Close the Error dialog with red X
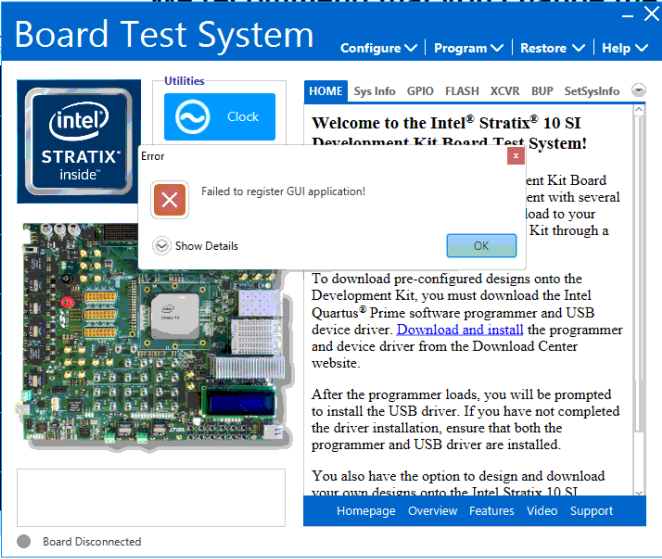This screenshot has height=559, width=662. tap(515, 156)
